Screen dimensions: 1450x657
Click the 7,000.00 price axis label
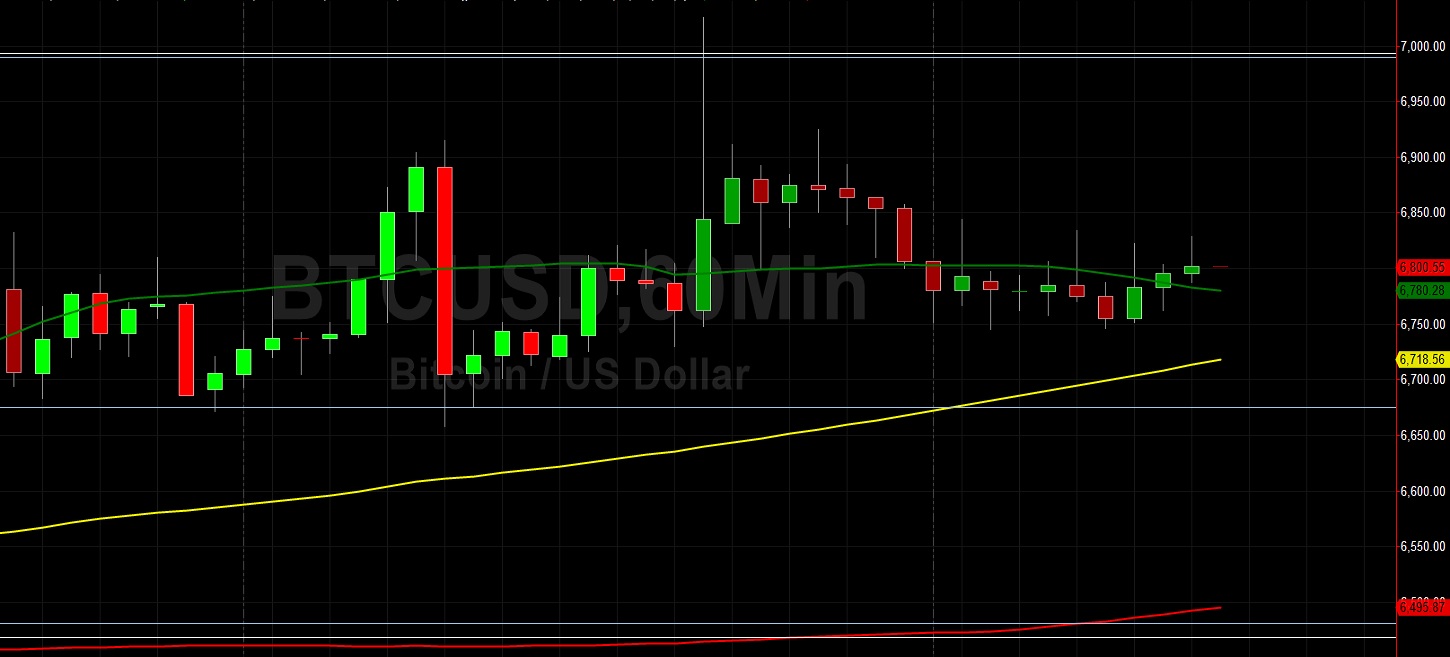[1422, 46]
